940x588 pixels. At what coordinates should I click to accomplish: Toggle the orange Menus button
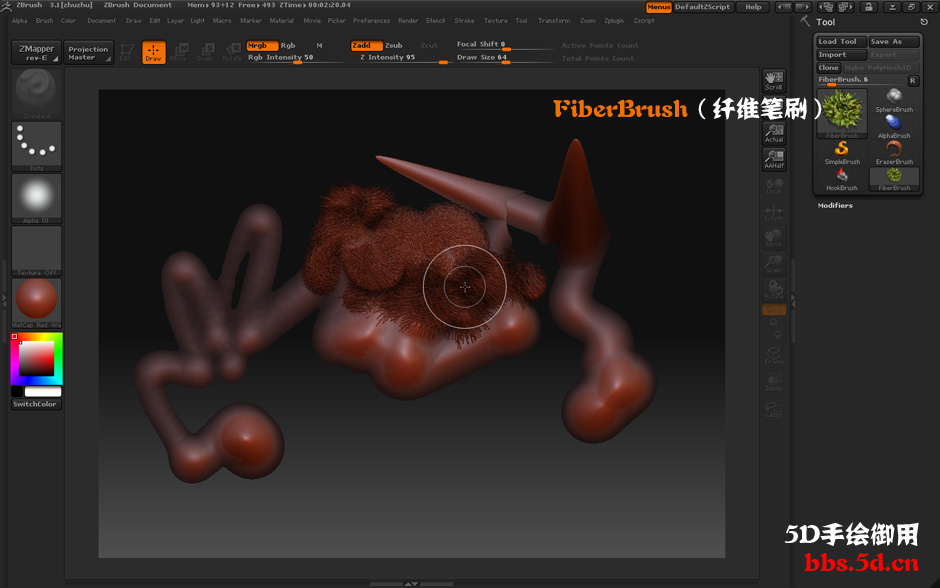coord(658,7)
